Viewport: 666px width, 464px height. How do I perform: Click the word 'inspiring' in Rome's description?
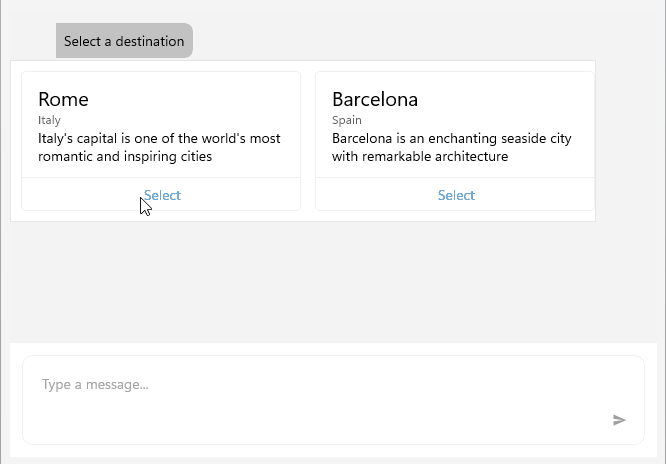coord(152,156)
